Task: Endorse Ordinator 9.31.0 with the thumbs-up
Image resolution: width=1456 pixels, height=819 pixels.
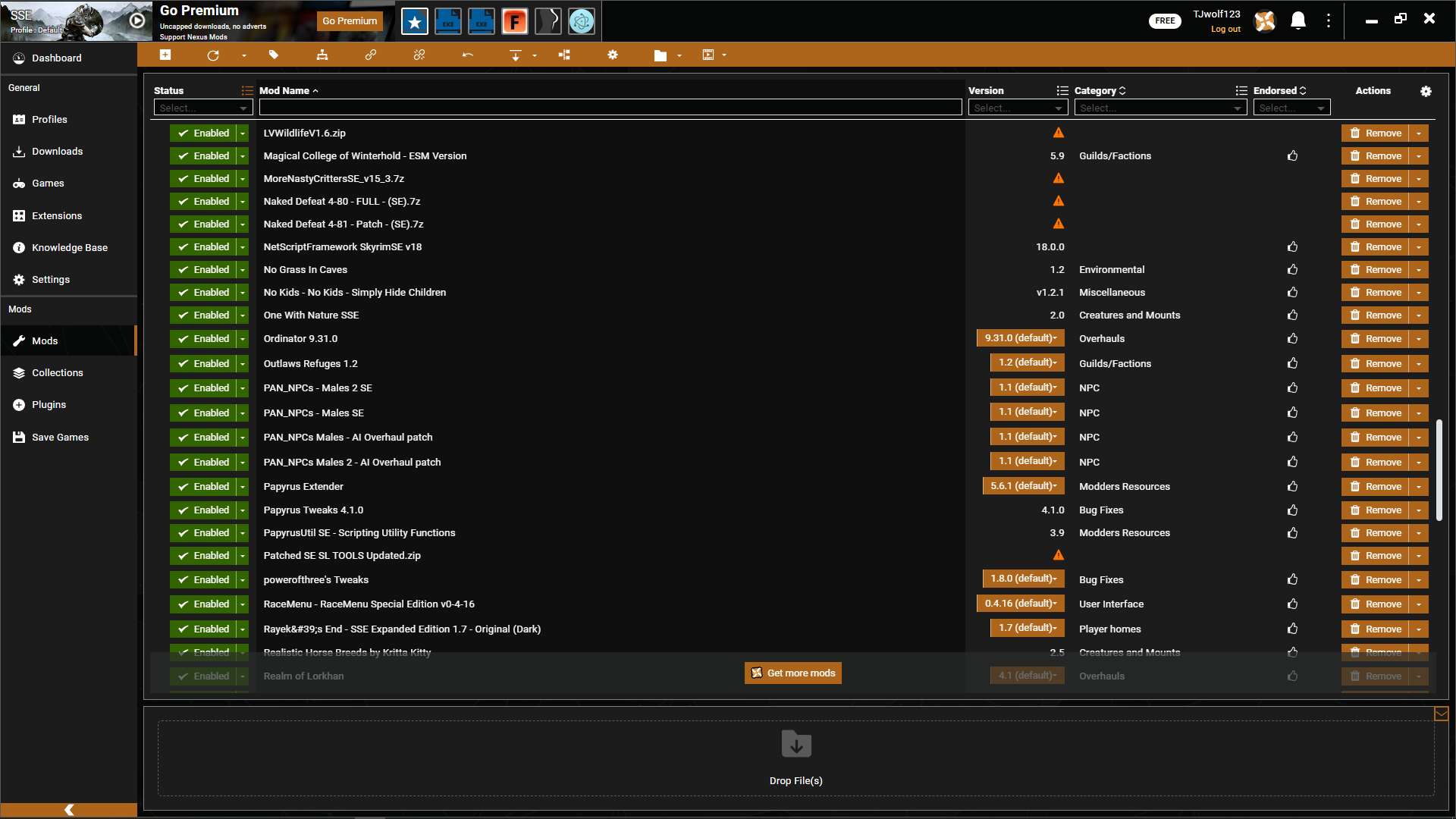Action: pyautogui.click(x=1292, y=339)
